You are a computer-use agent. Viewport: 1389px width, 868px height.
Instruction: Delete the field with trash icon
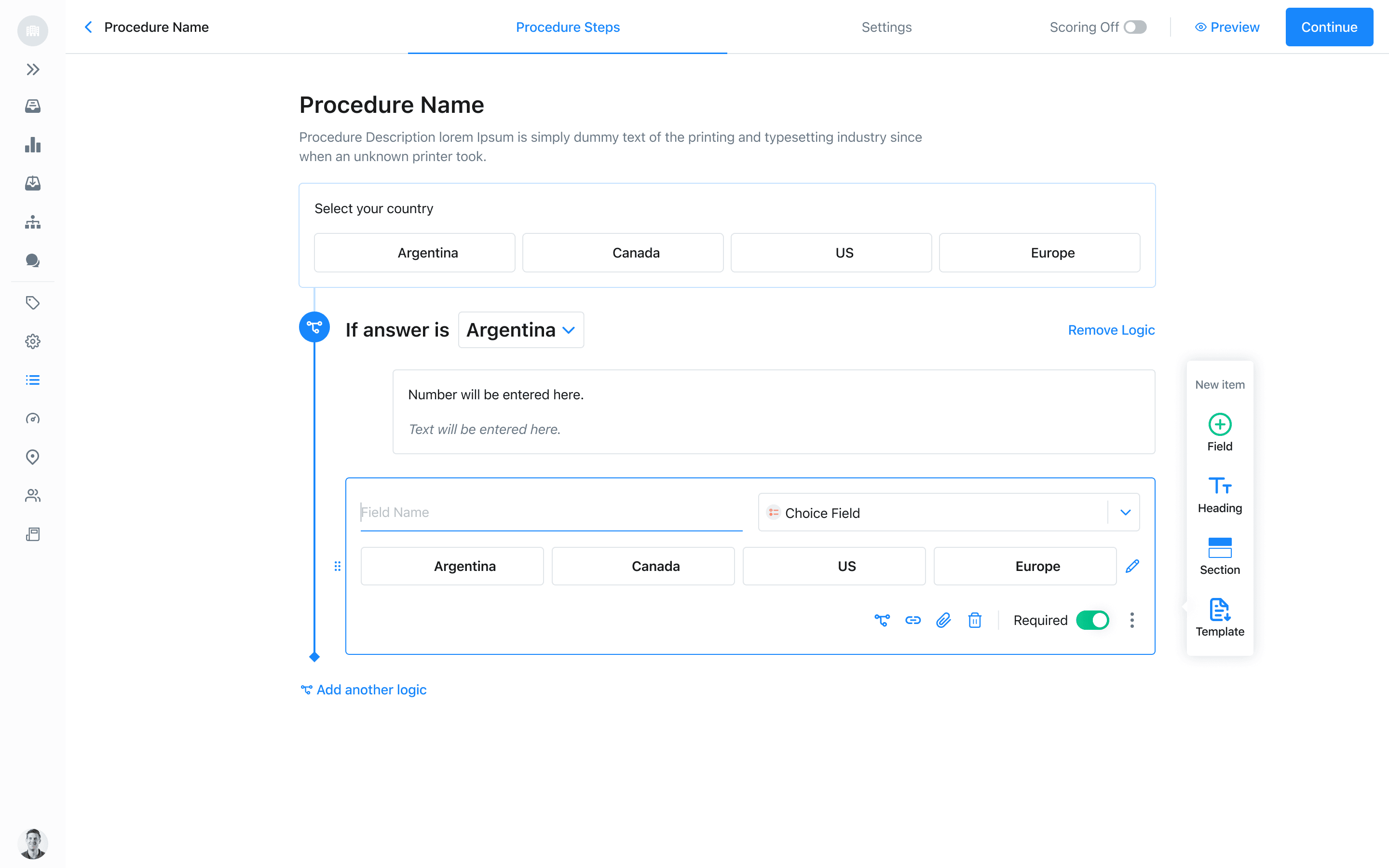coord(975,620)
